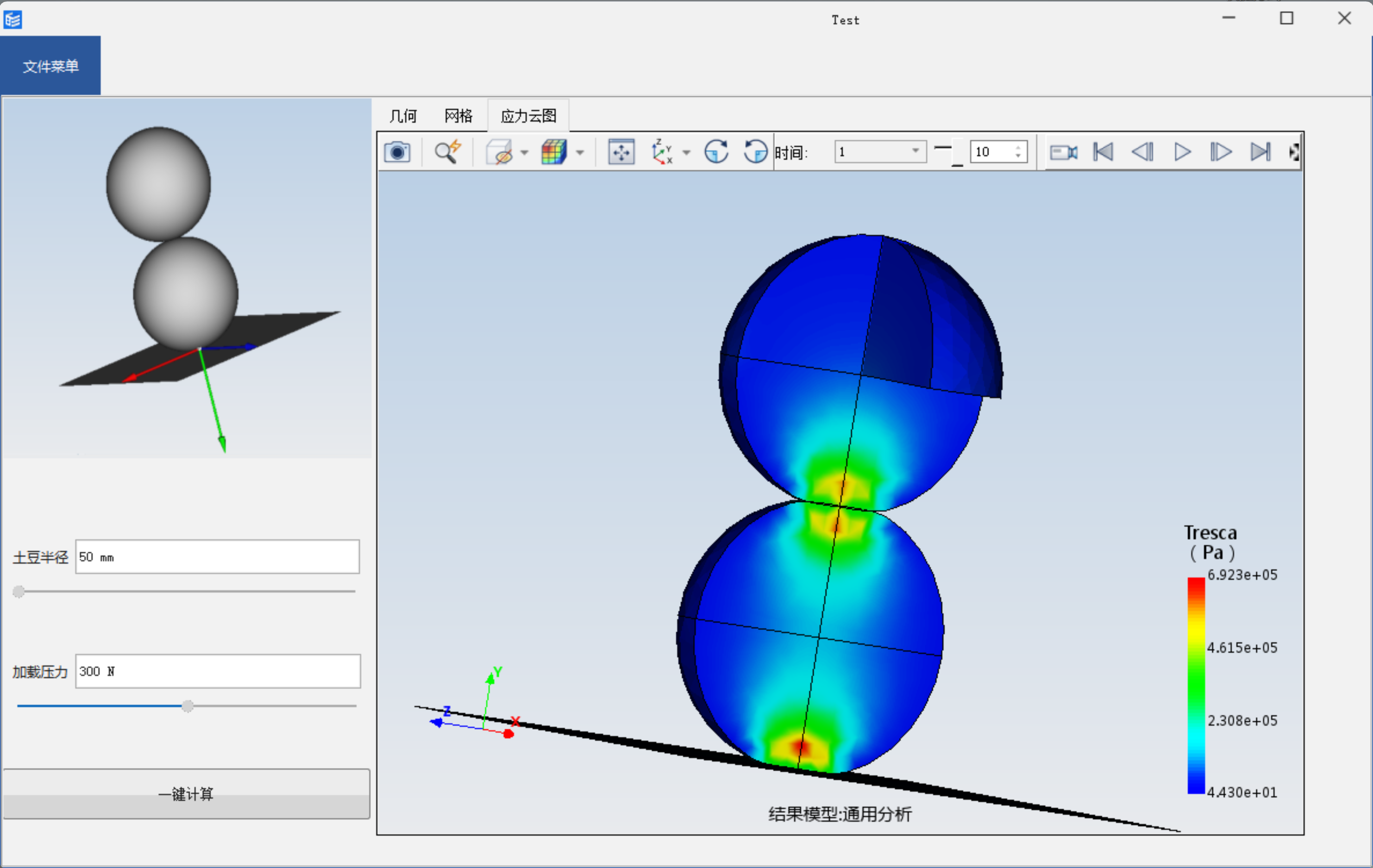Jump to the first animation frame

tap(1103, 152)
